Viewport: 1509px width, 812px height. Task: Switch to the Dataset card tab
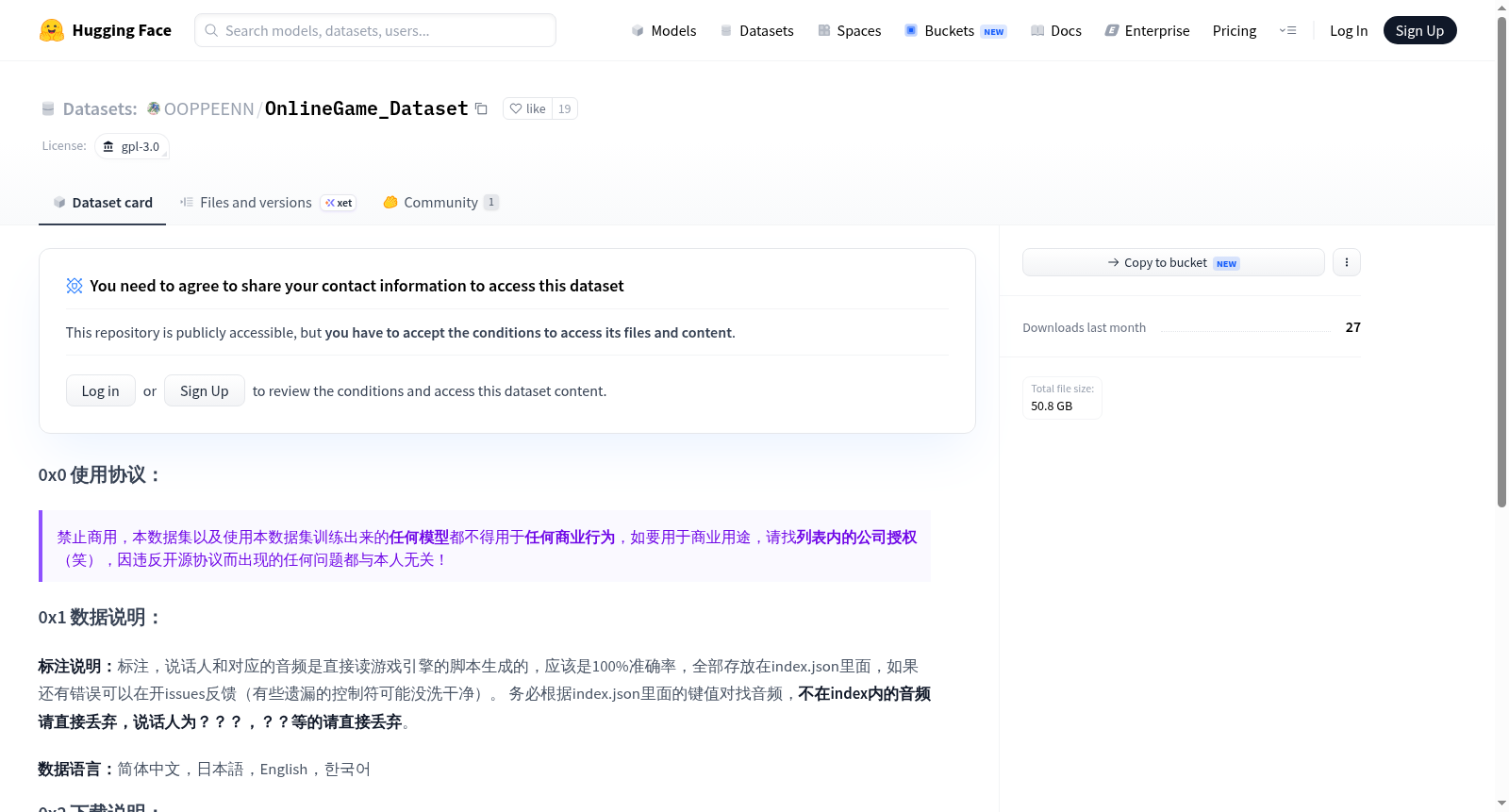102,202
